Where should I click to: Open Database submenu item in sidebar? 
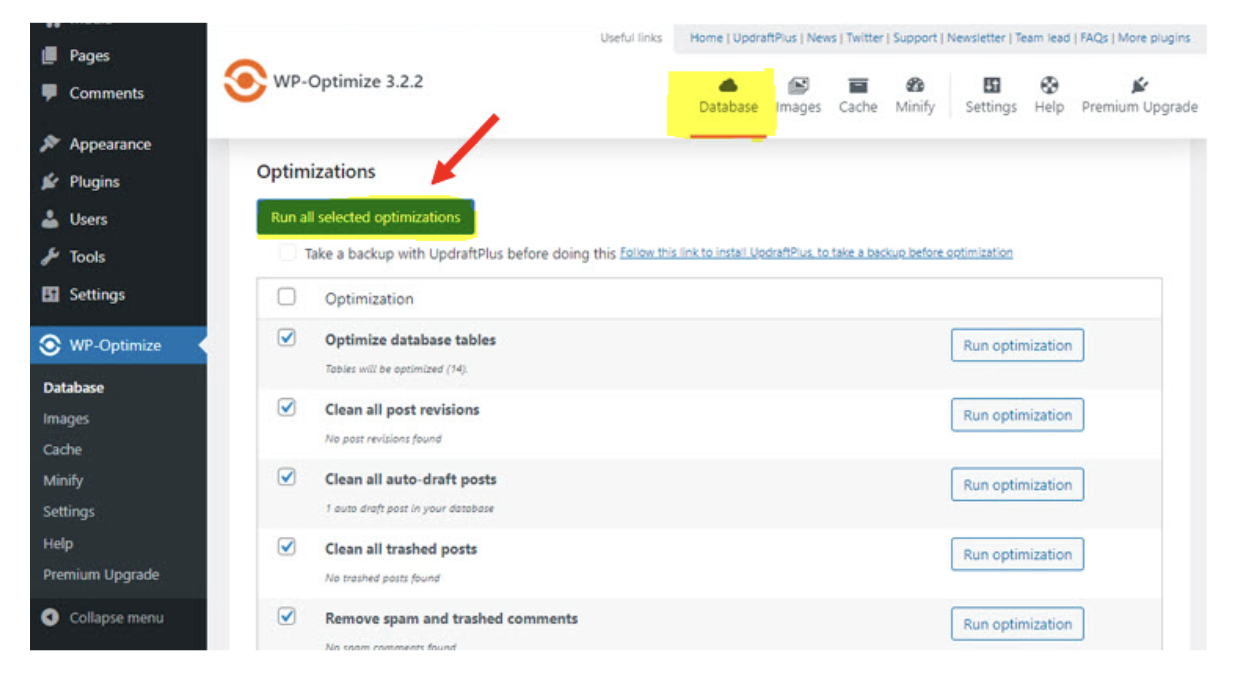pos(74,388)
